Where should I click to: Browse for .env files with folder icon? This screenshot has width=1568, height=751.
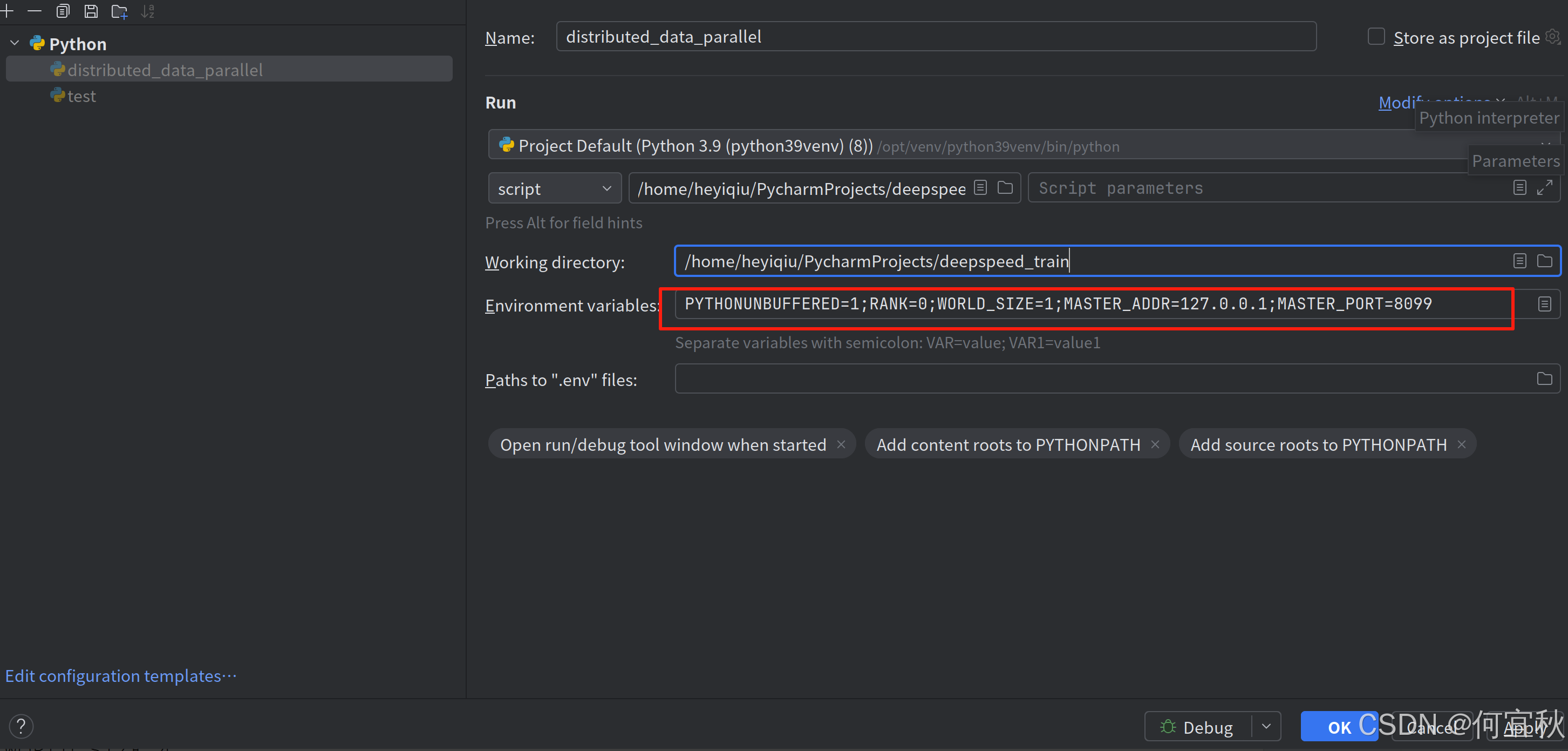pos(1544,379)
